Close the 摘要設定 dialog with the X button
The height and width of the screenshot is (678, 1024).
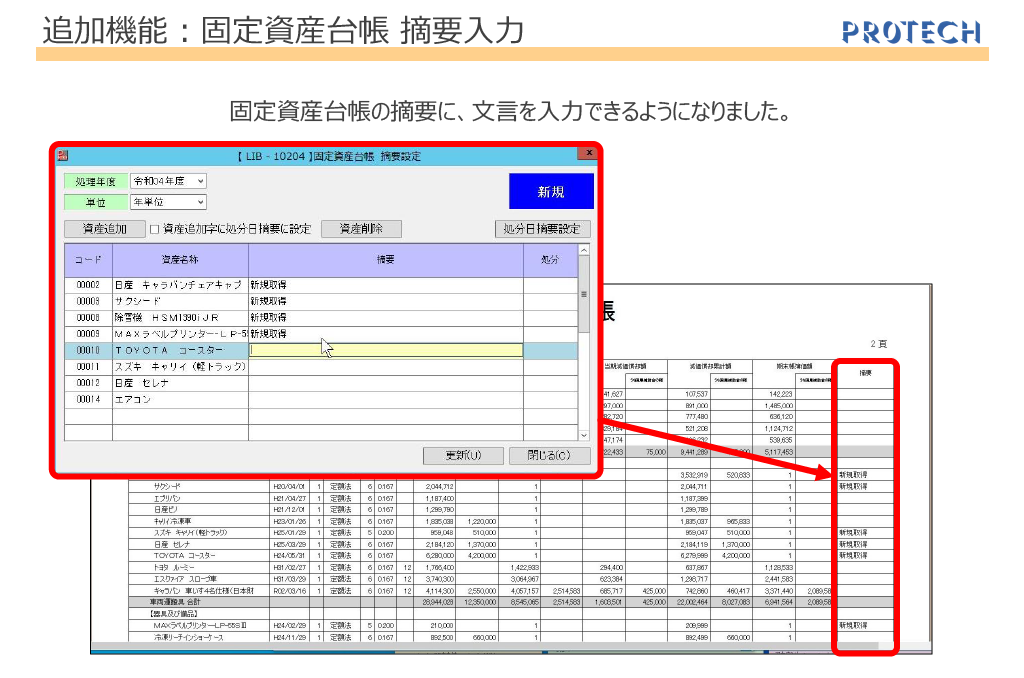pyautogui.click(x=589, y=153)
